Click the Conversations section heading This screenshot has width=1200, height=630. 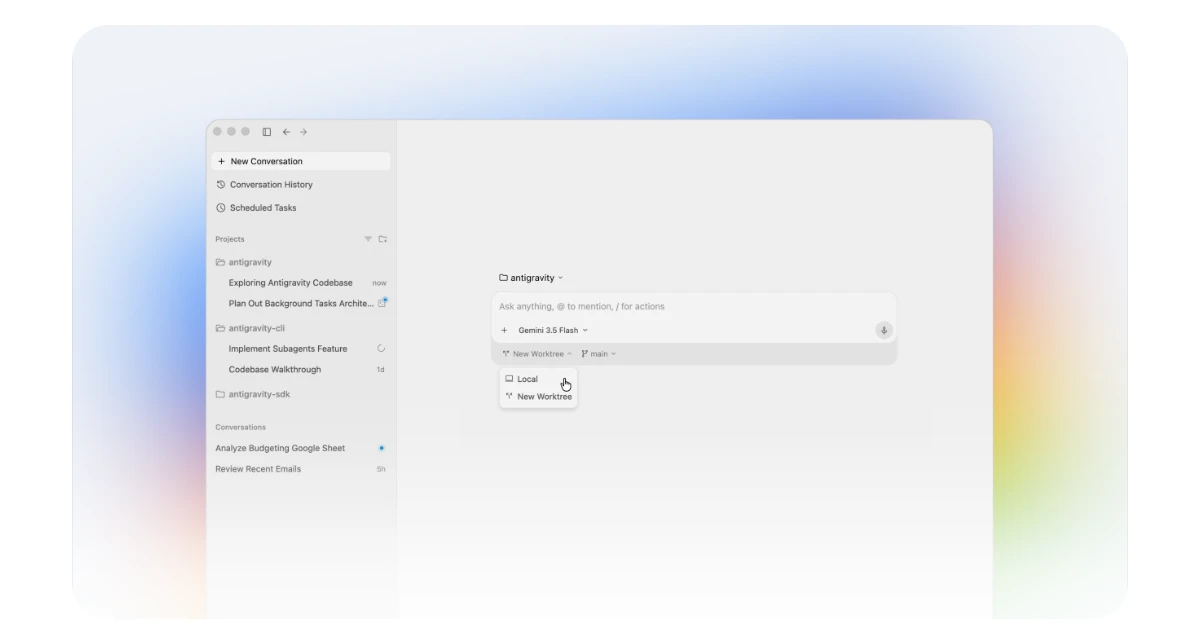point(241,427)
